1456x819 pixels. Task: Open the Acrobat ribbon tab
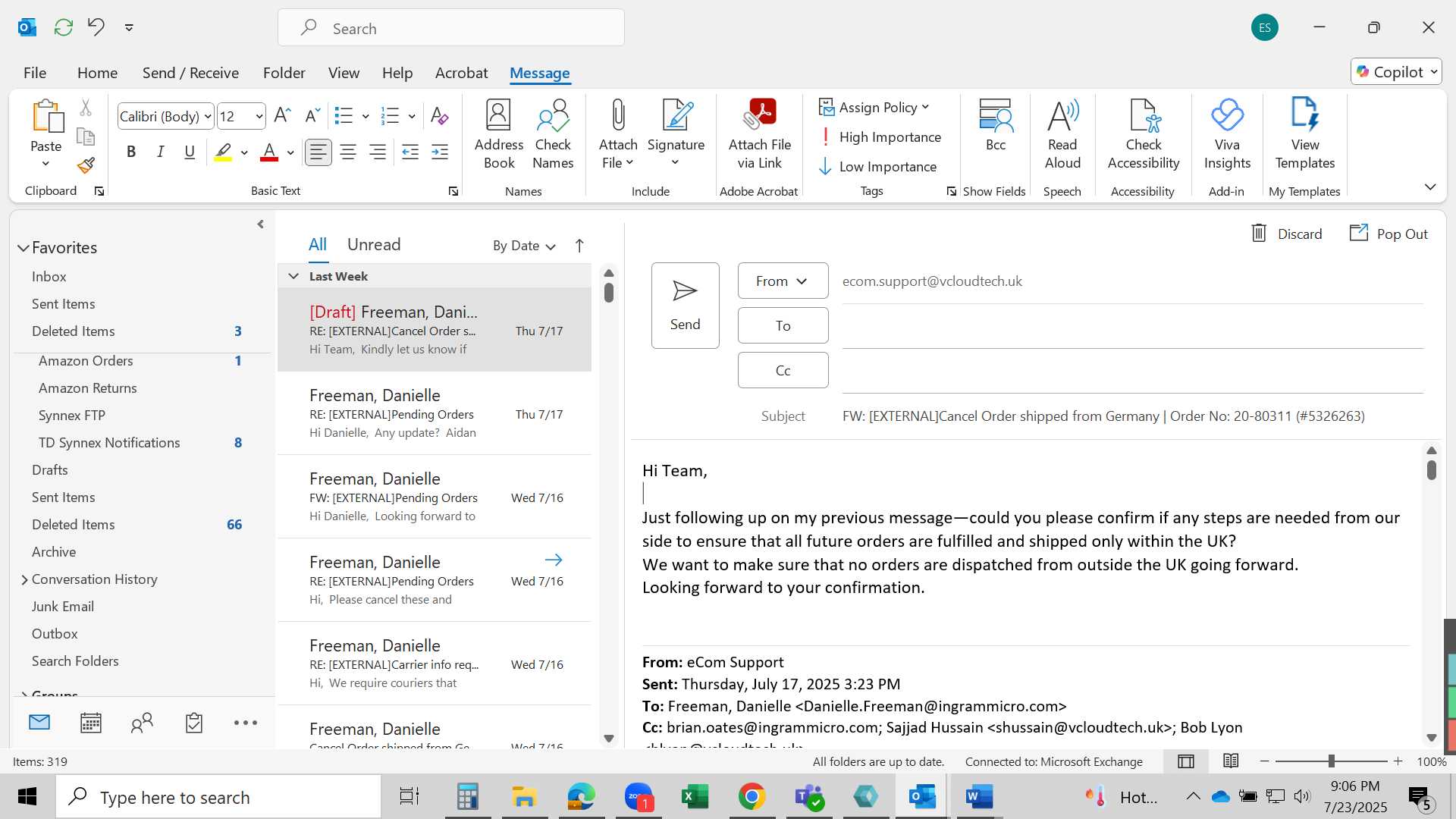[x=461, y=73]
